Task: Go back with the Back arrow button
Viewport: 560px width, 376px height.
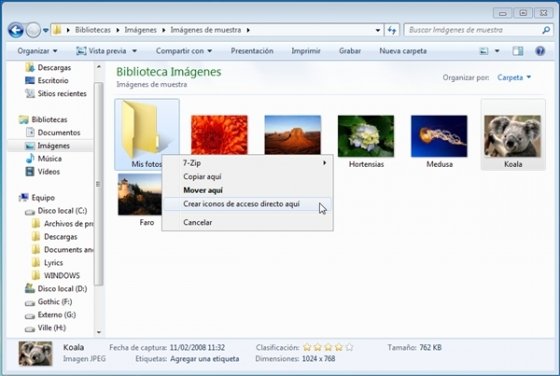Action: 16,30
